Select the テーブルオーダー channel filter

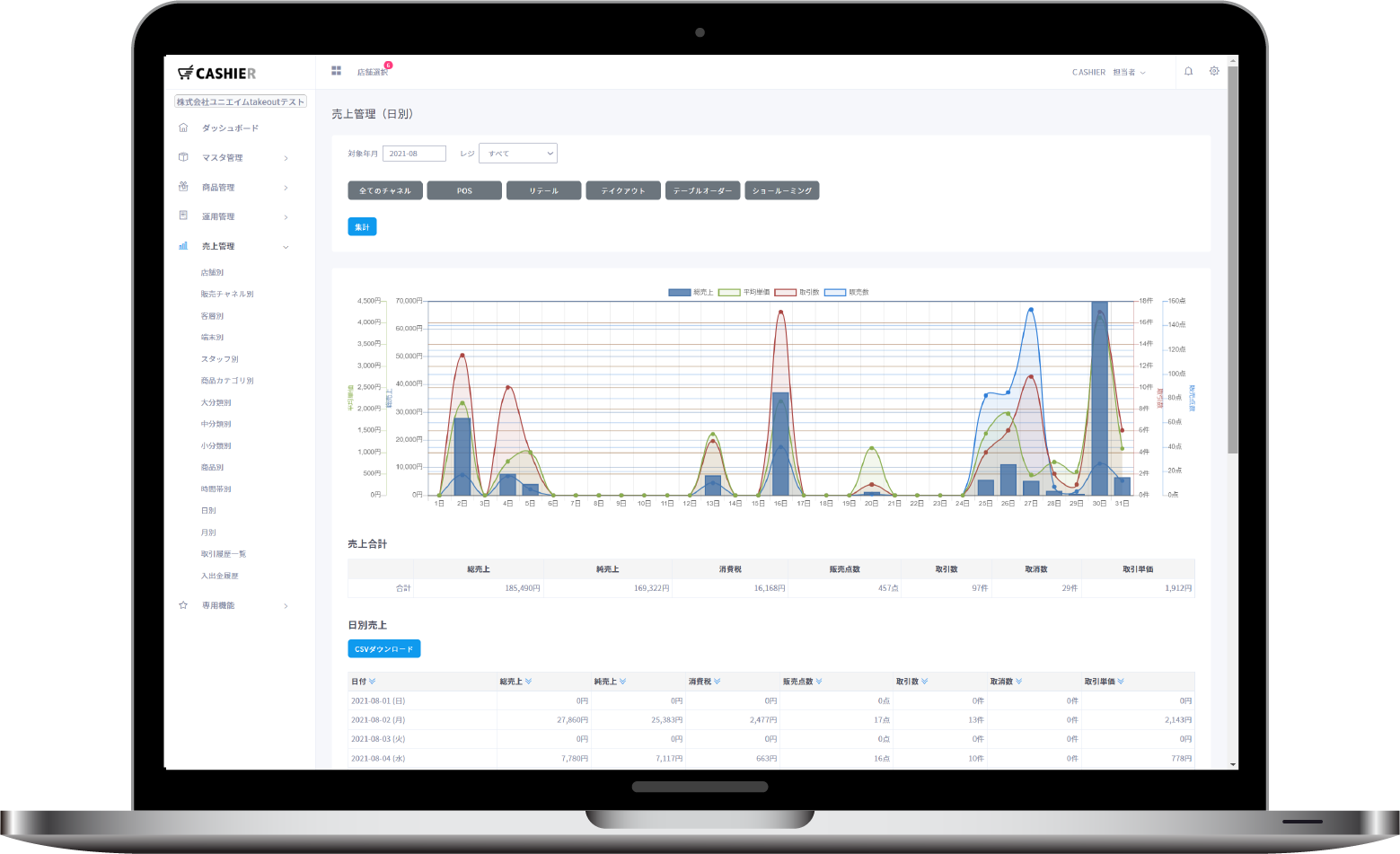702,190
